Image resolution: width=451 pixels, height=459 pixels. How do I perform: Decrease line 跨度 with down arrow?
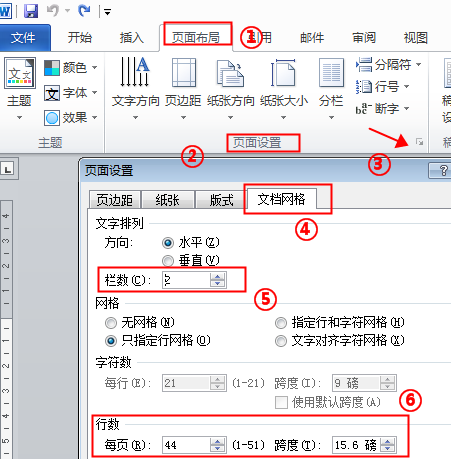tap(388, 449)
